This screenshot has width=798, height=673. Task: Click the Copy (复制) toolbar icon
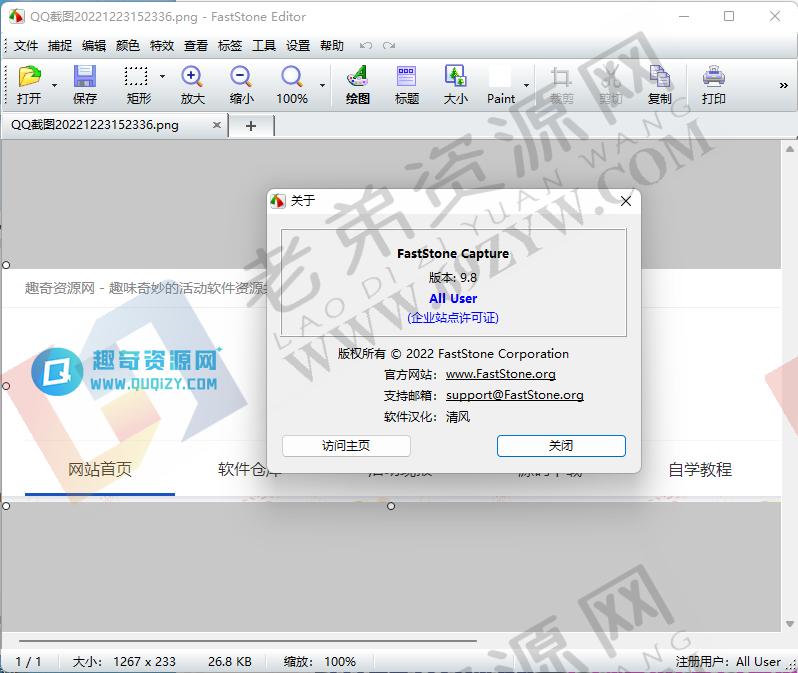pyautogui.click(x=660, y=76)
